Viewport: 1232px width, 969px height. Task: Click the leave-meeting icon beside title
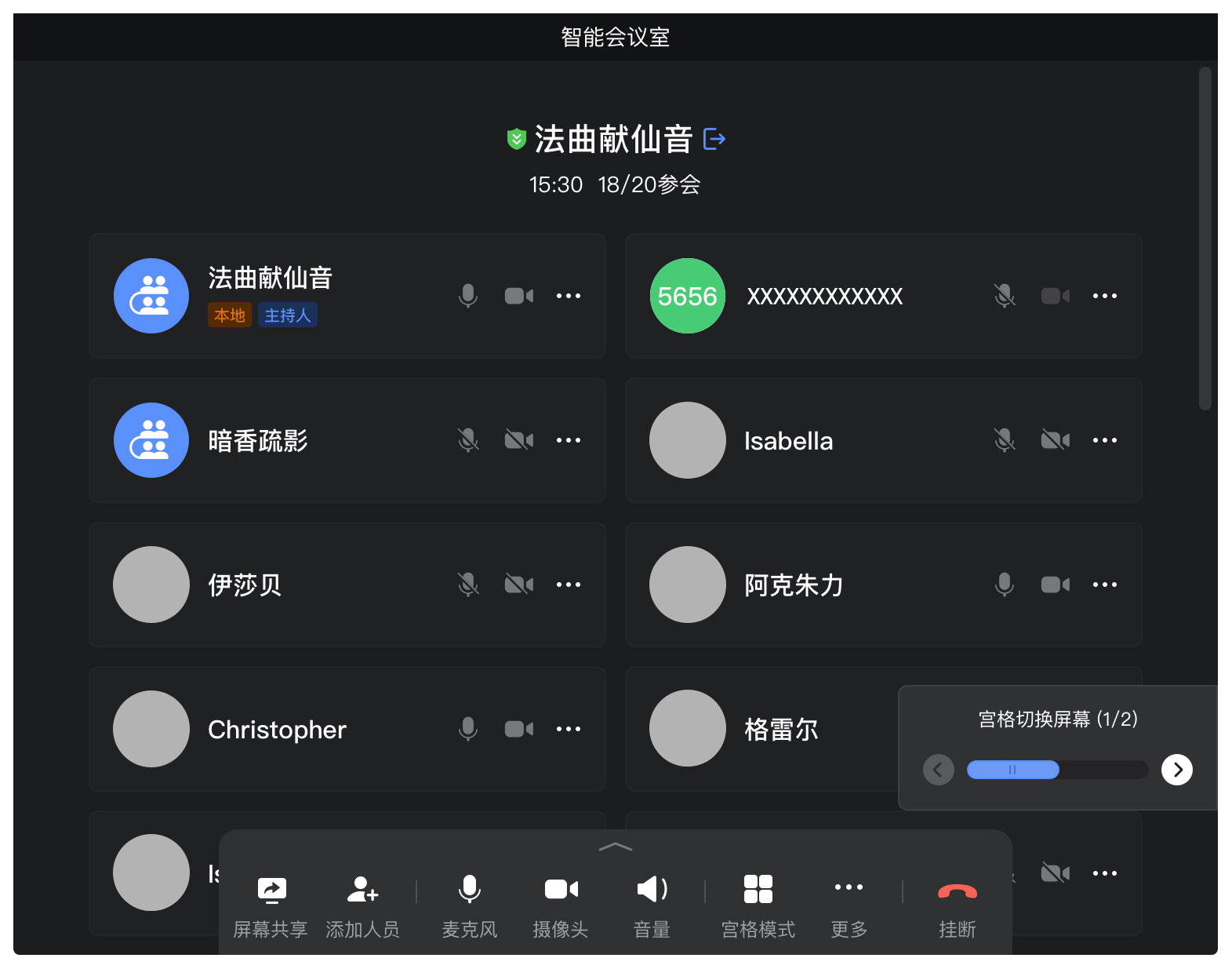tap(714, 139)
